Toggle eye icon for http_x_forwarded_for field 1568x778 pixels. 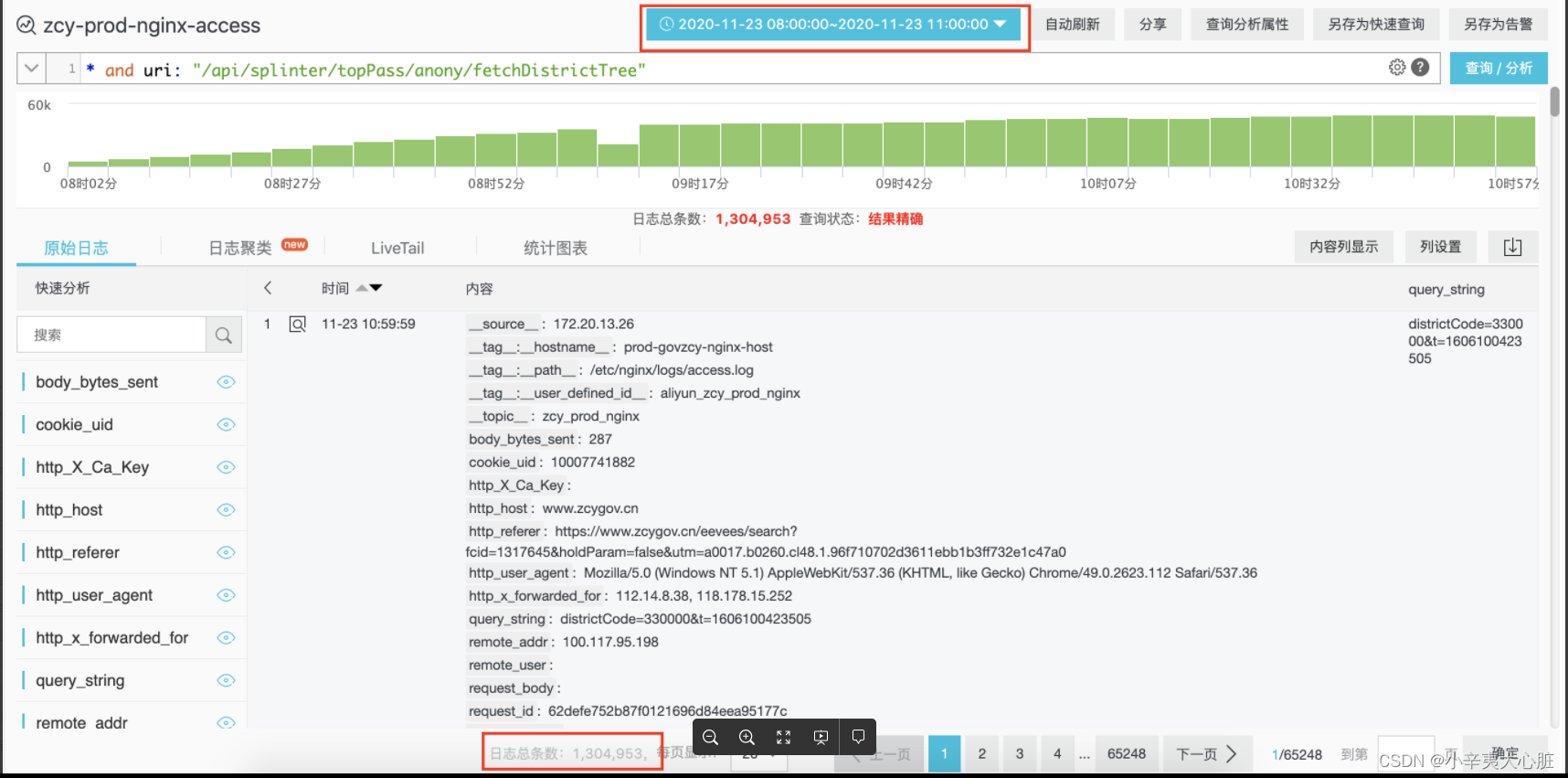[x=226, y=638]
